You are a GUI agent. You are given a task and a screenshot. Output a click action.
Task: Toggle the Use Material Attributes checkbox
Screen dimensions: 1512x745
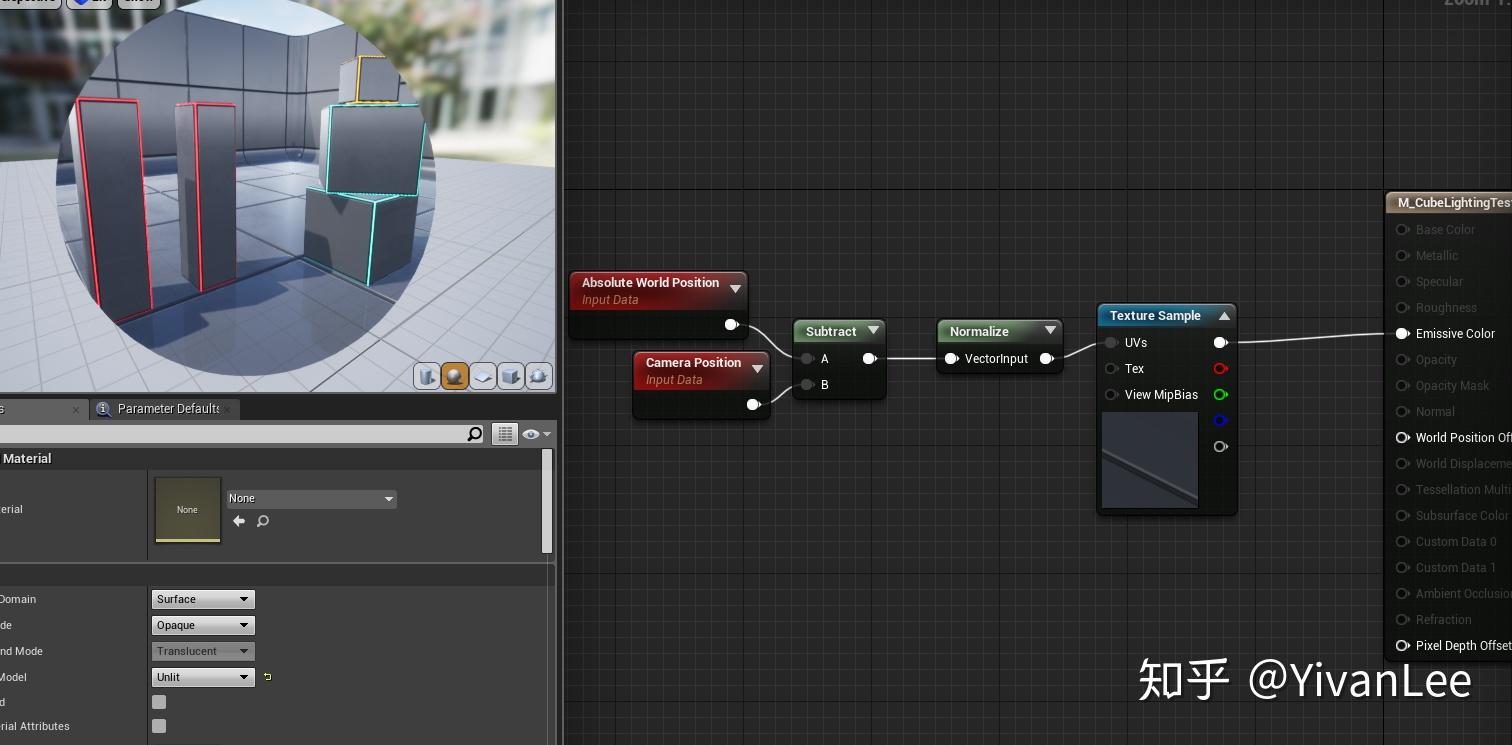tap(159, 726)
